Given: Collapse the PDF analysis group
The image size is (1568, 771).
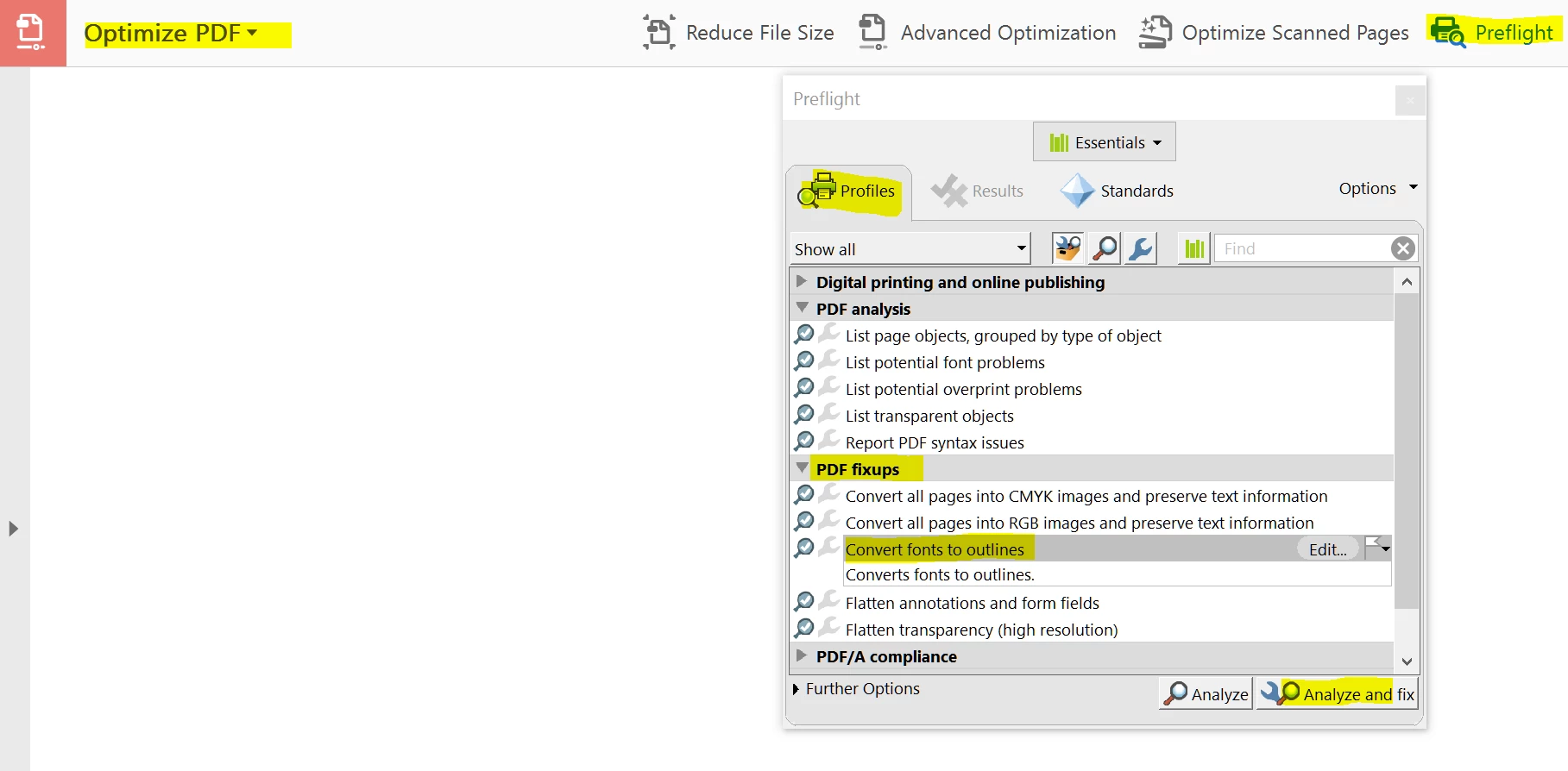Looking at the screenshot, I should click(802, 308).
